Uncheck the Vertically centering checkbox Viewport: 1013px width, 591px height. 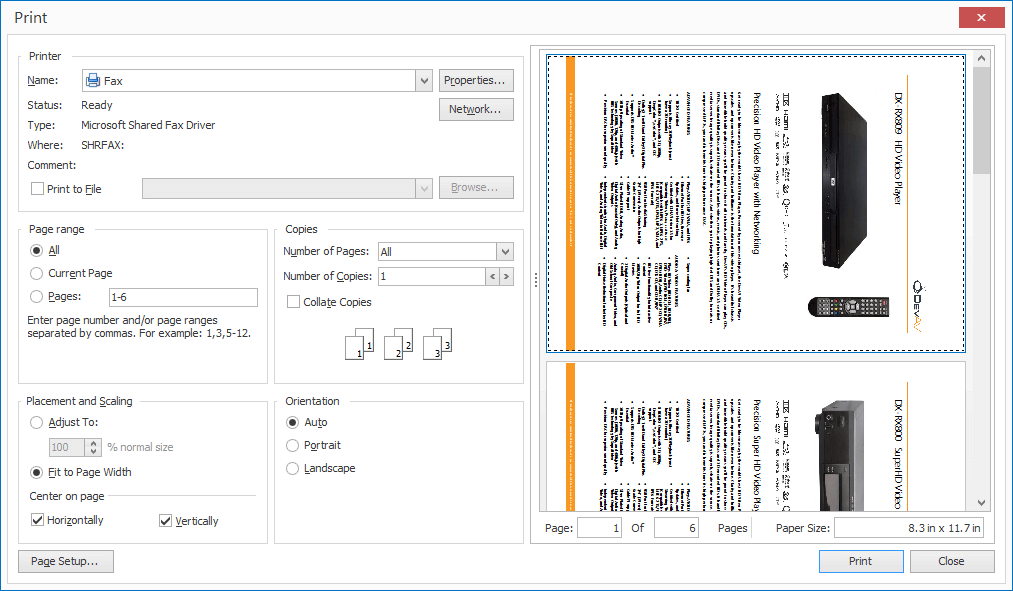(166, 520)
